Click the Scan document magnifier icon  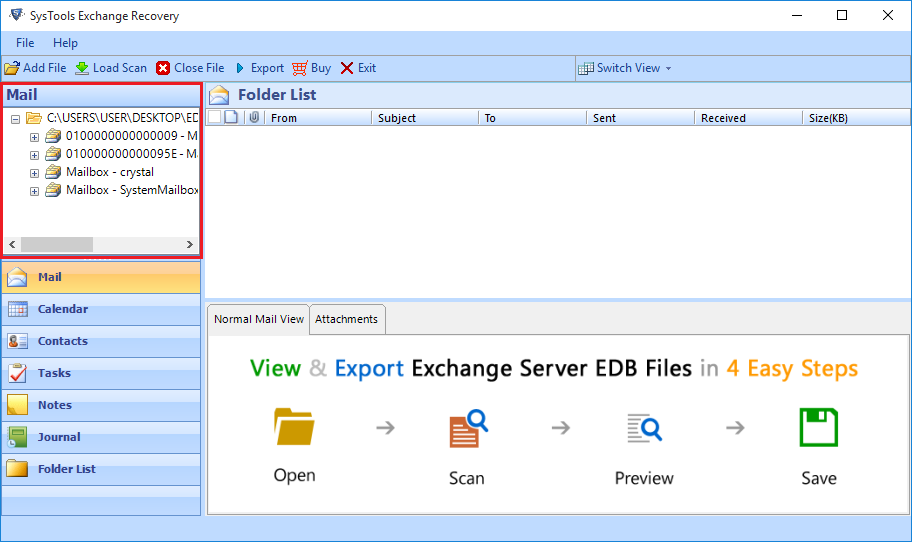[468, 429]
